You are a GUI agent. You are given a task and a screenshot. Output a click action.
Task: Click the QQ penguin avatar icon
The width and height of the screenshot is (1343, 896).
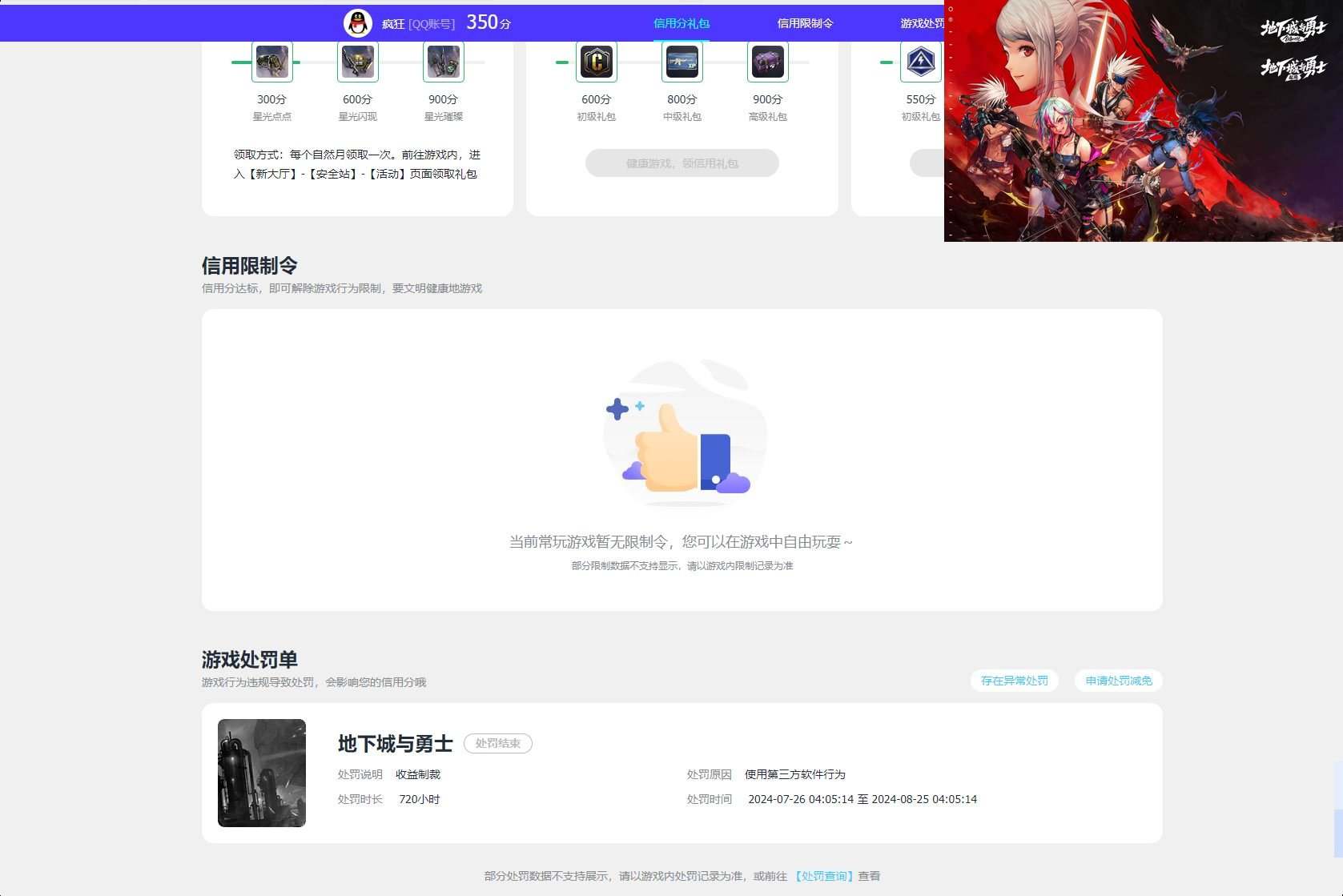(358, 23)
